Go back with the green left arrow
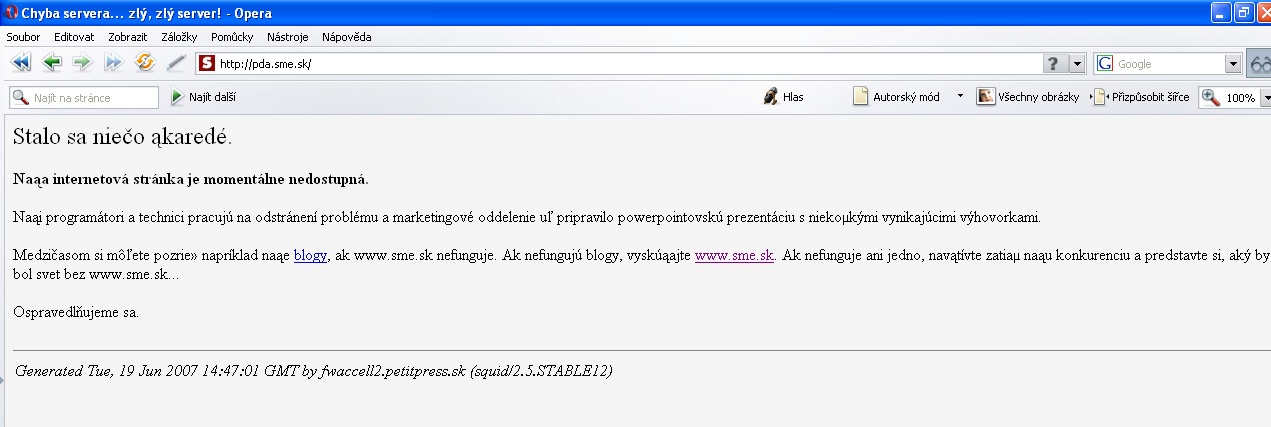1271x427 pixels. click(52, 63)
